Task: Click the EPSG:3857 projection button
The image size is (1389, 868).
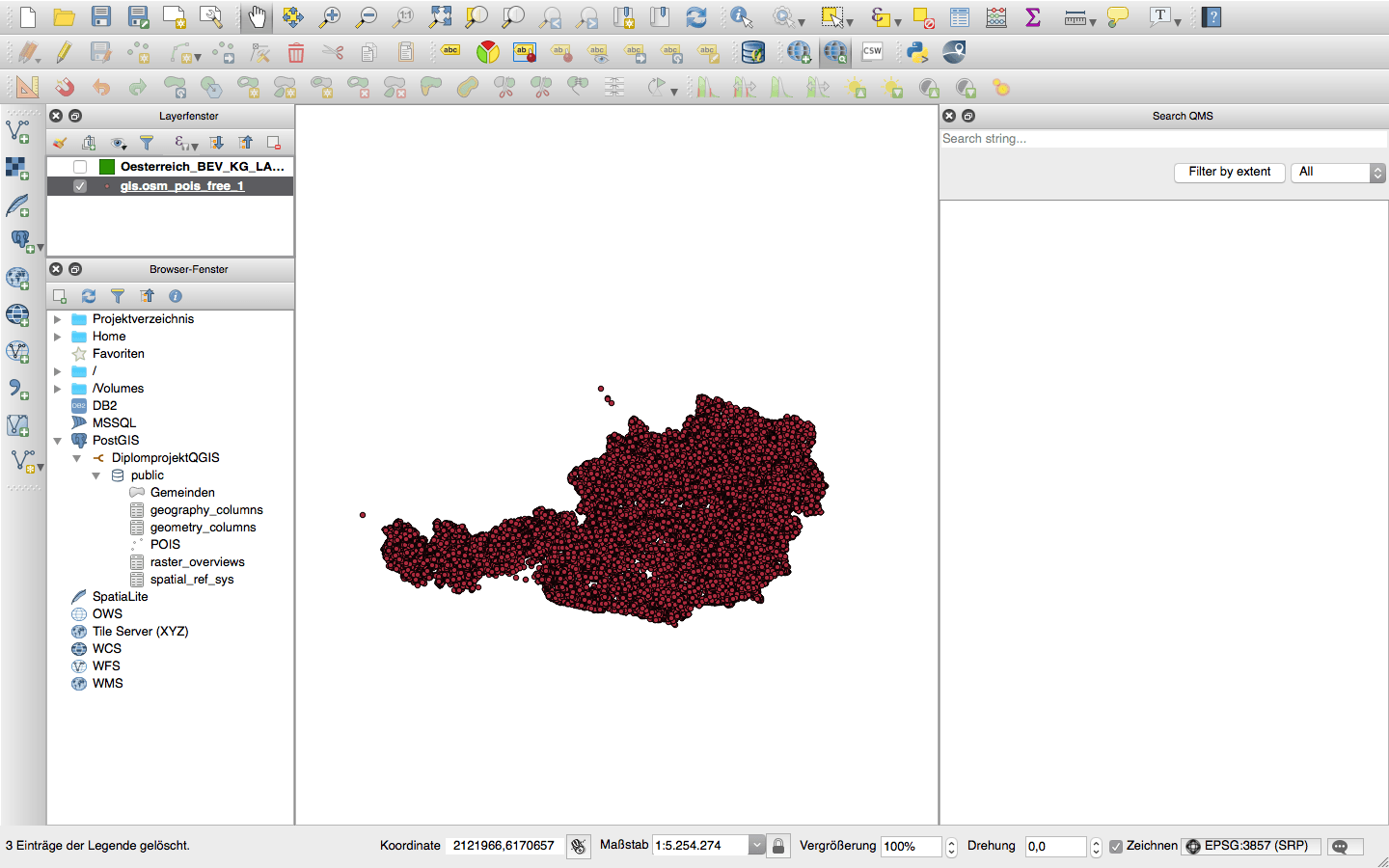Action: (x=1252, y=846)
